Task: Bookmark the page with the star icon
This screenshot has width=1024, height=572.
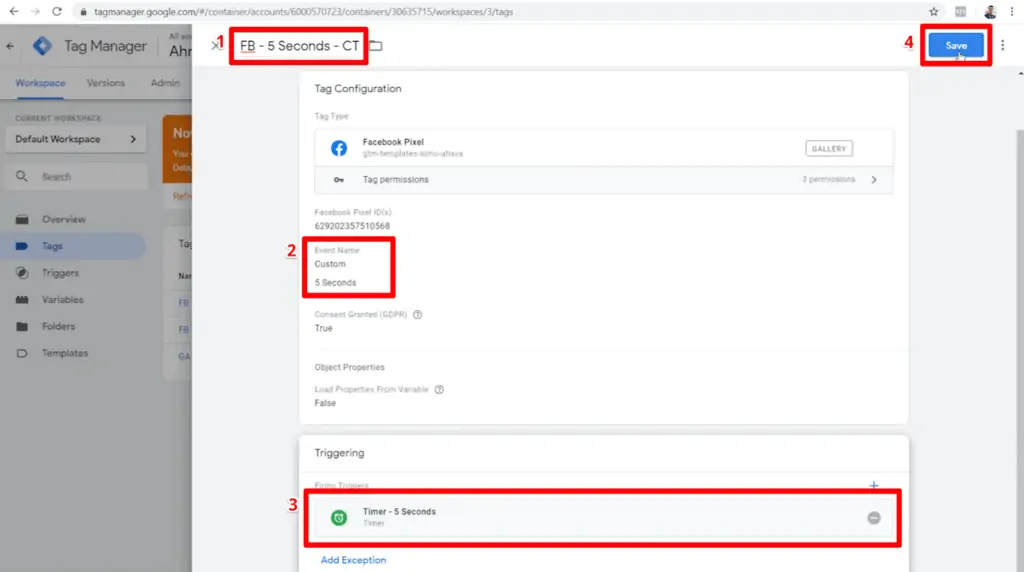Action: coord(934,12)
